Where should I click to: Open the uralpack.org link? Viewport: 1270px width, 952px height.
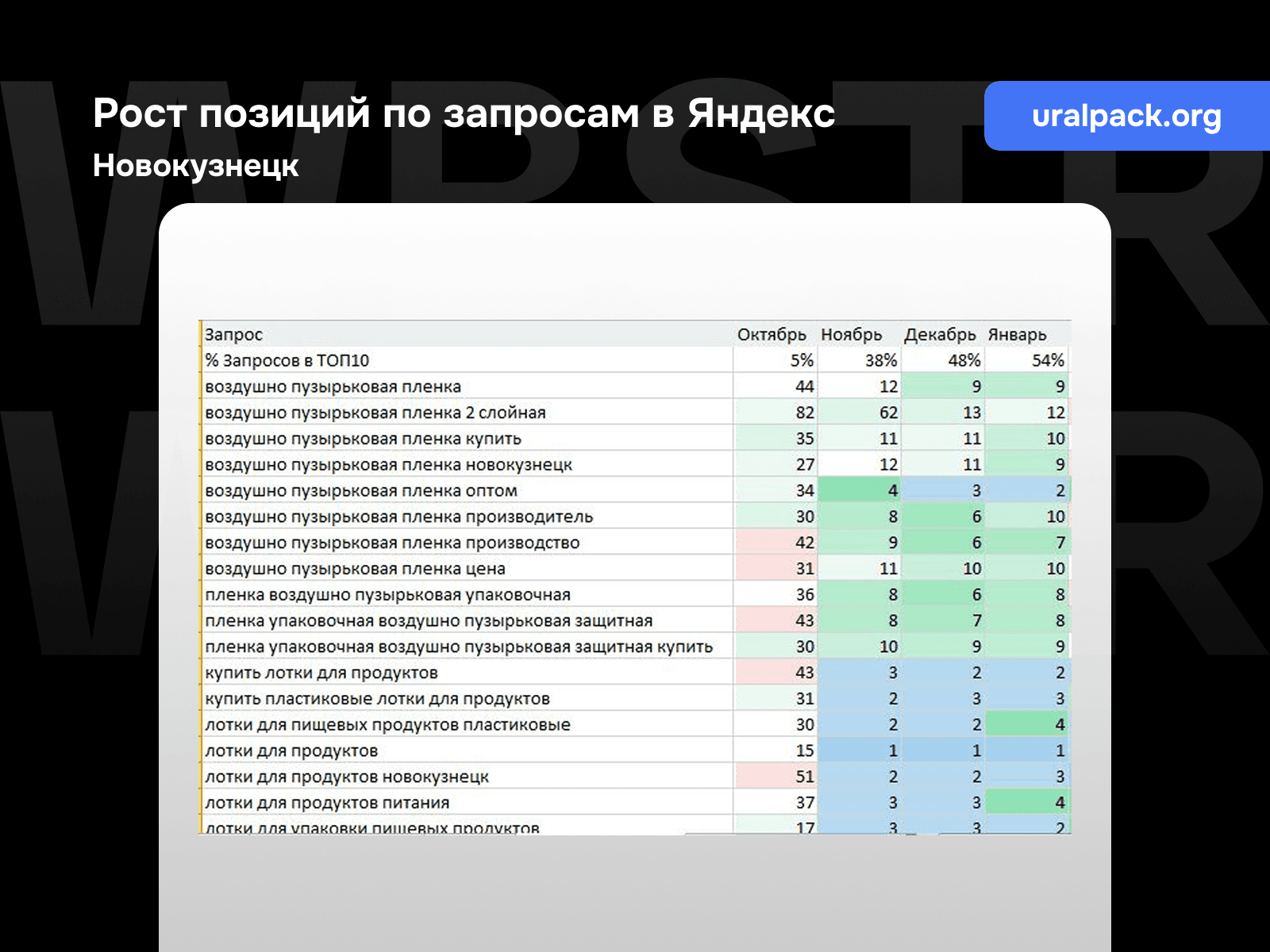(x=1127, y=116)
